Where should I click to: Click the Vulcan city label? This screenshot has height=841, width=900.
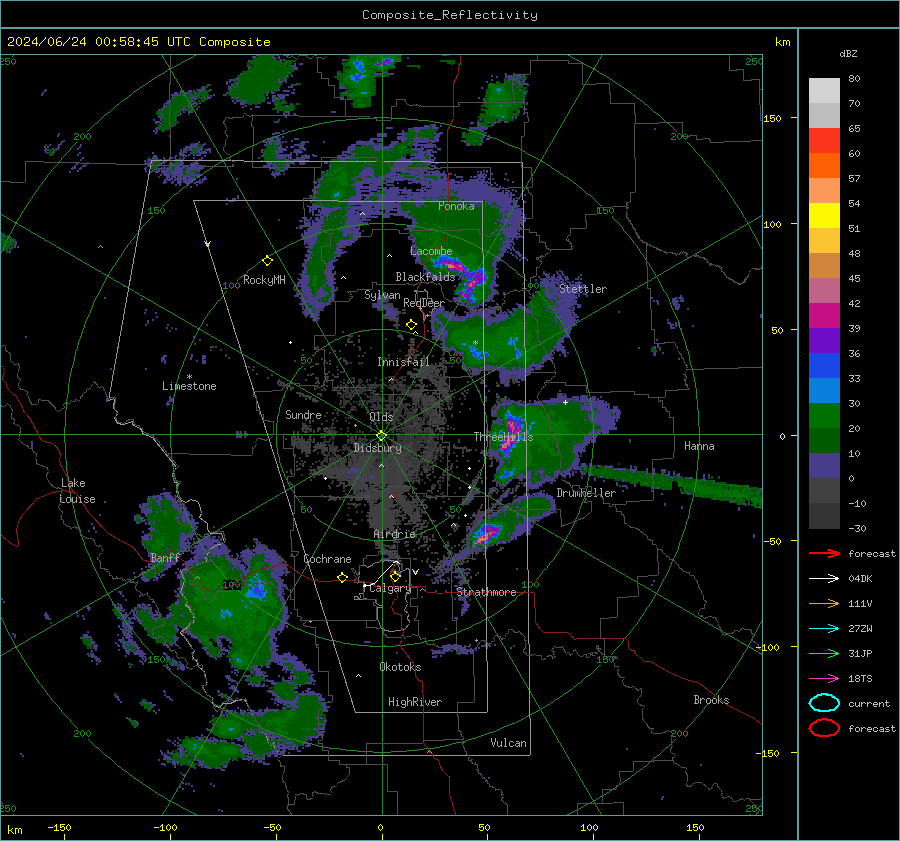[508, 743]
